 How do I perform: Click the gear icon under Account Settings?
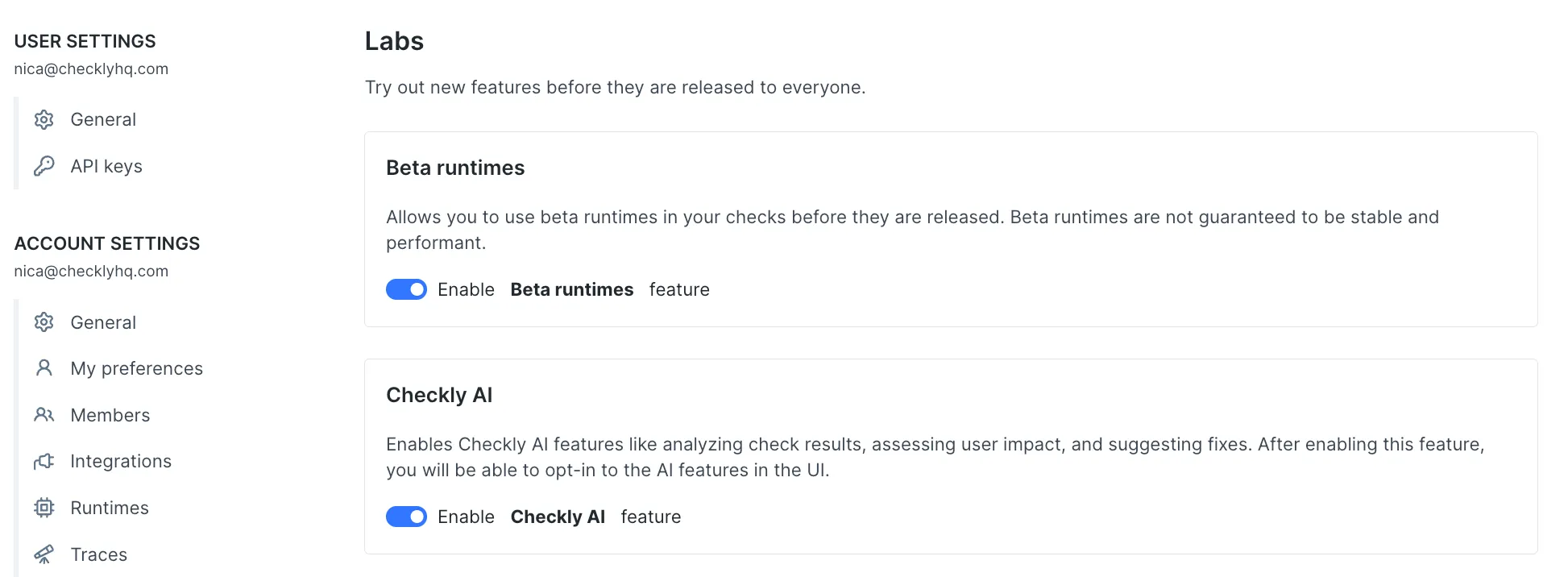click(x=44, y=322)
